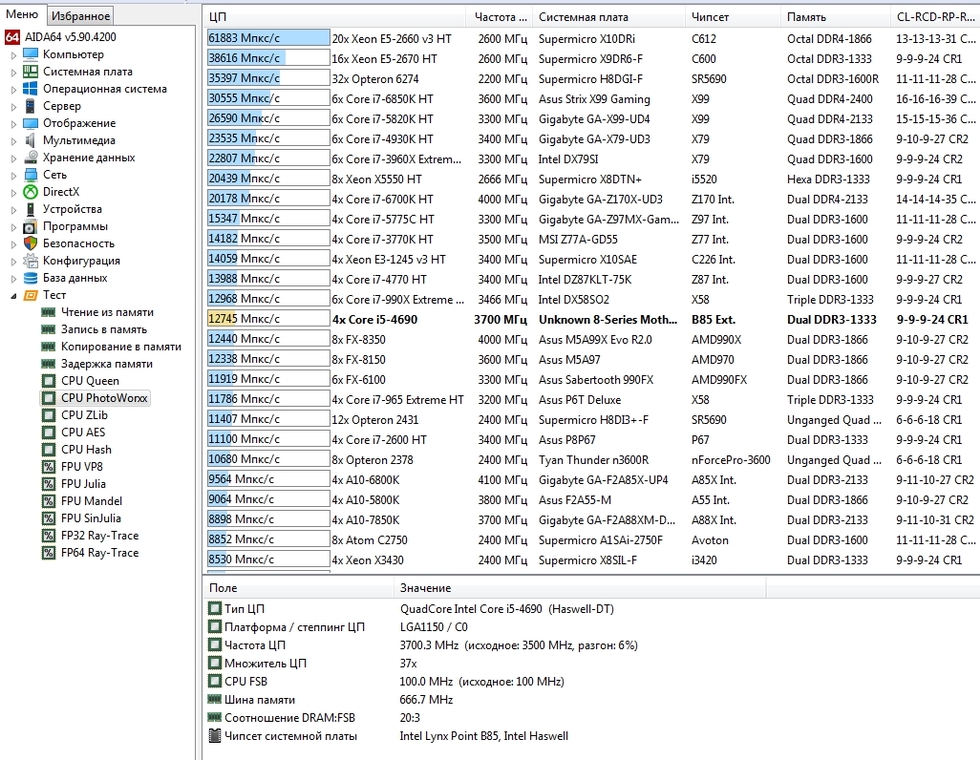
Task: Switch to the Избранное tab
Action: click(x=81, y=15)
